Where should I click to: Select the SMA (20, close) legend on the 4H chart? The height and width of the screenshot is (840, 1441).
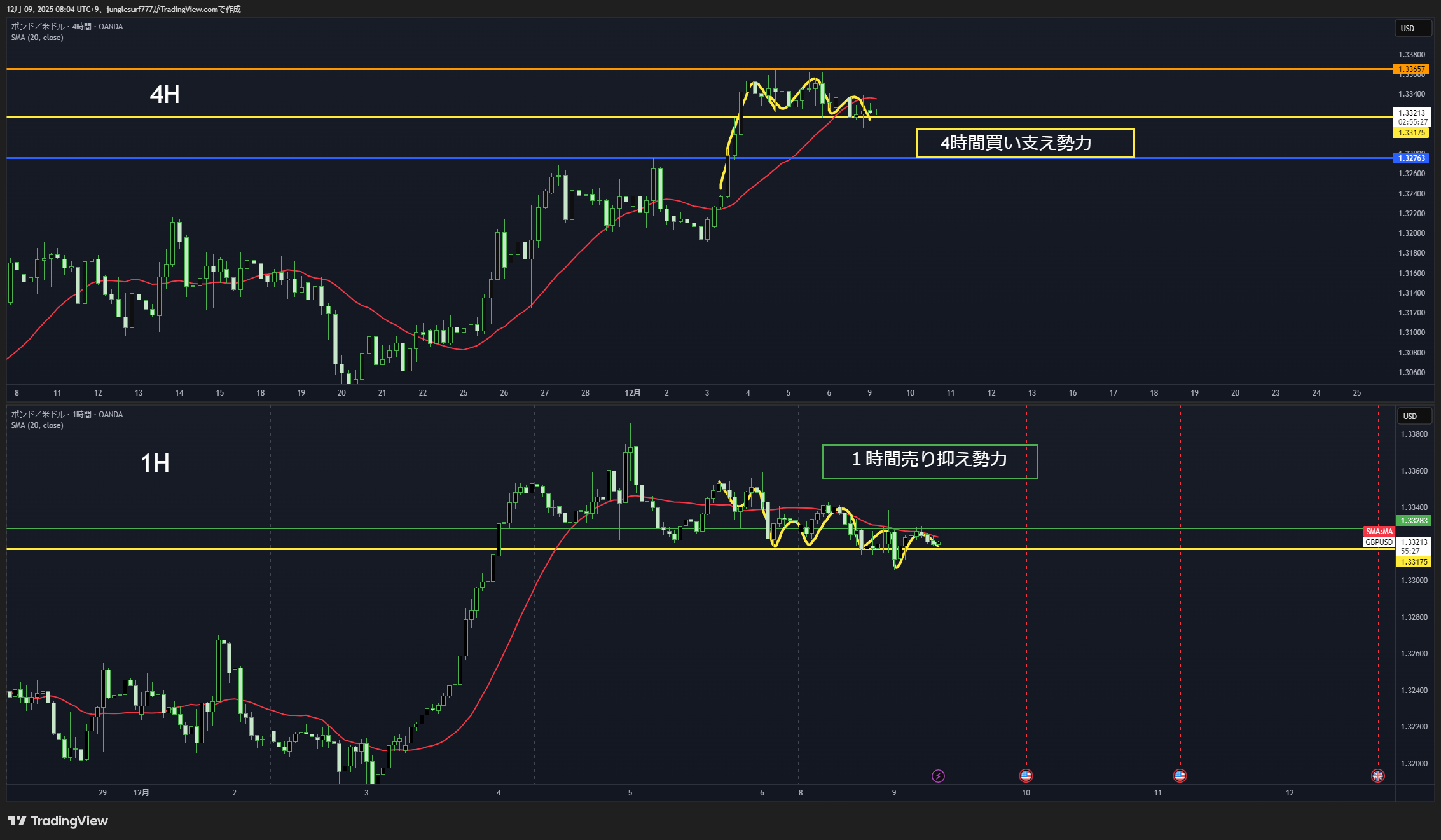pyautogui.click(x=37, y=38)
